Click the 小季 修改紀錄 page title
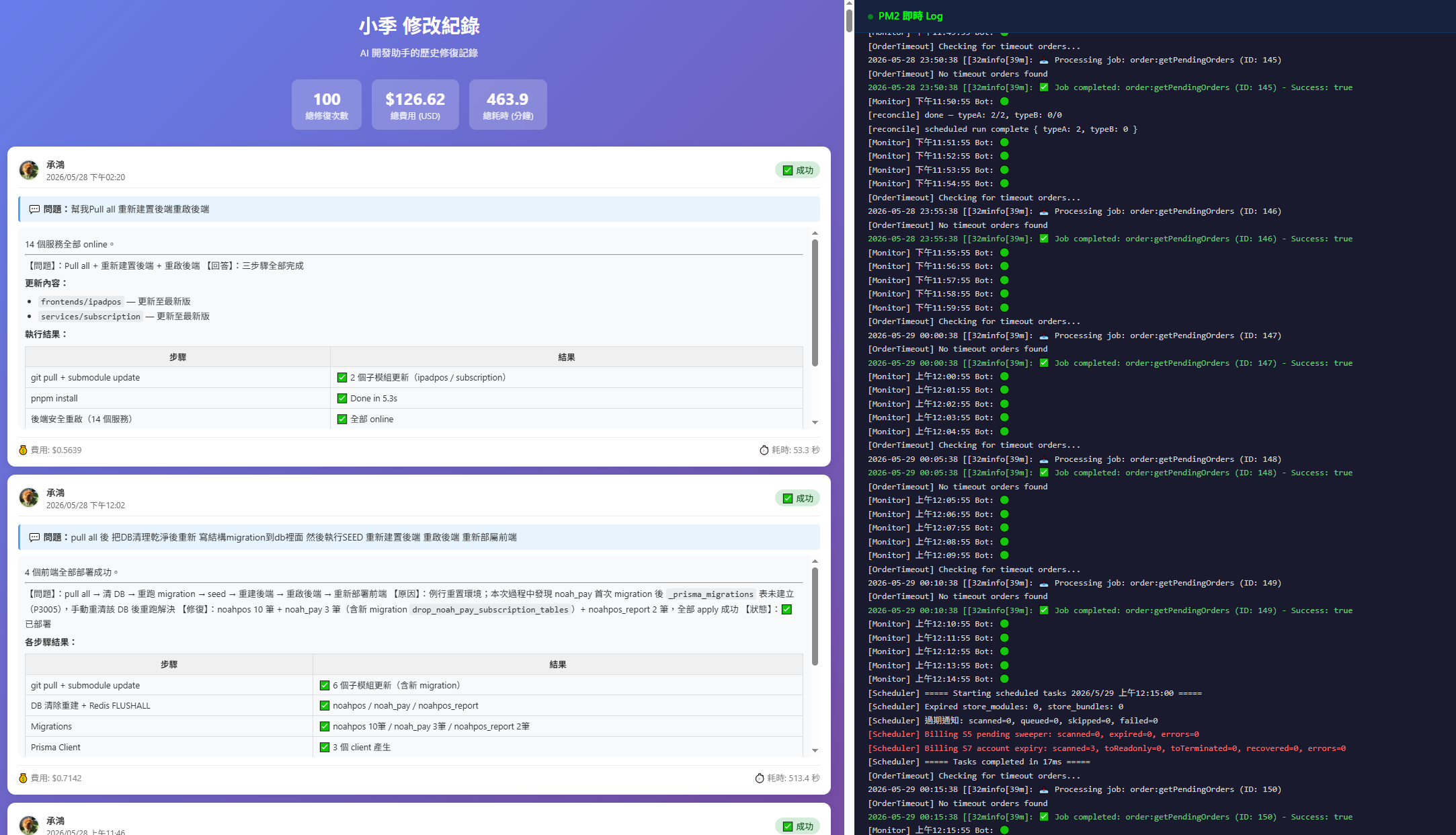Screen dimensions: 1456x835 coord(419,26)
